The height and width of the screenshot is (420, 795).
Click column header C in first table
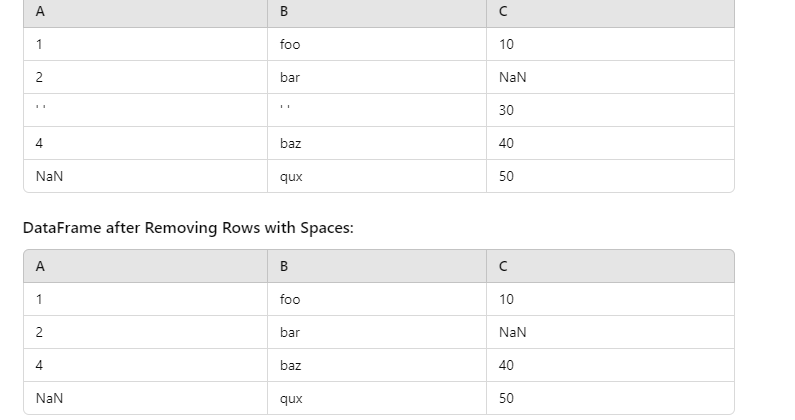pos(610,11)
